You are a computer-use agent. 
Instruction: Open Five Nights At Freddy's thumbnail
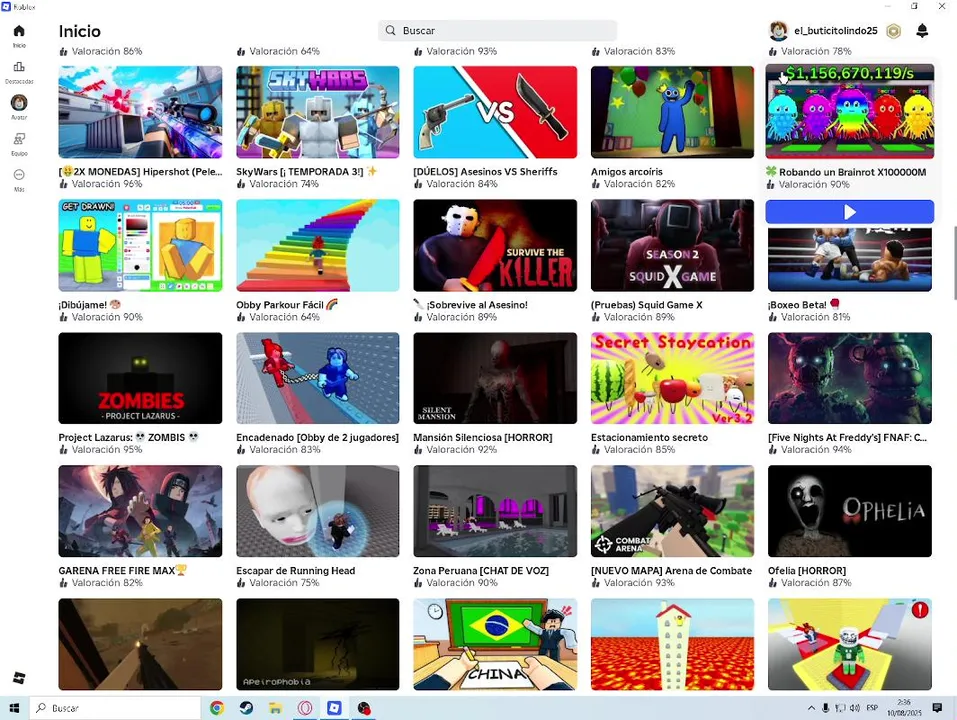pos(850,378)
